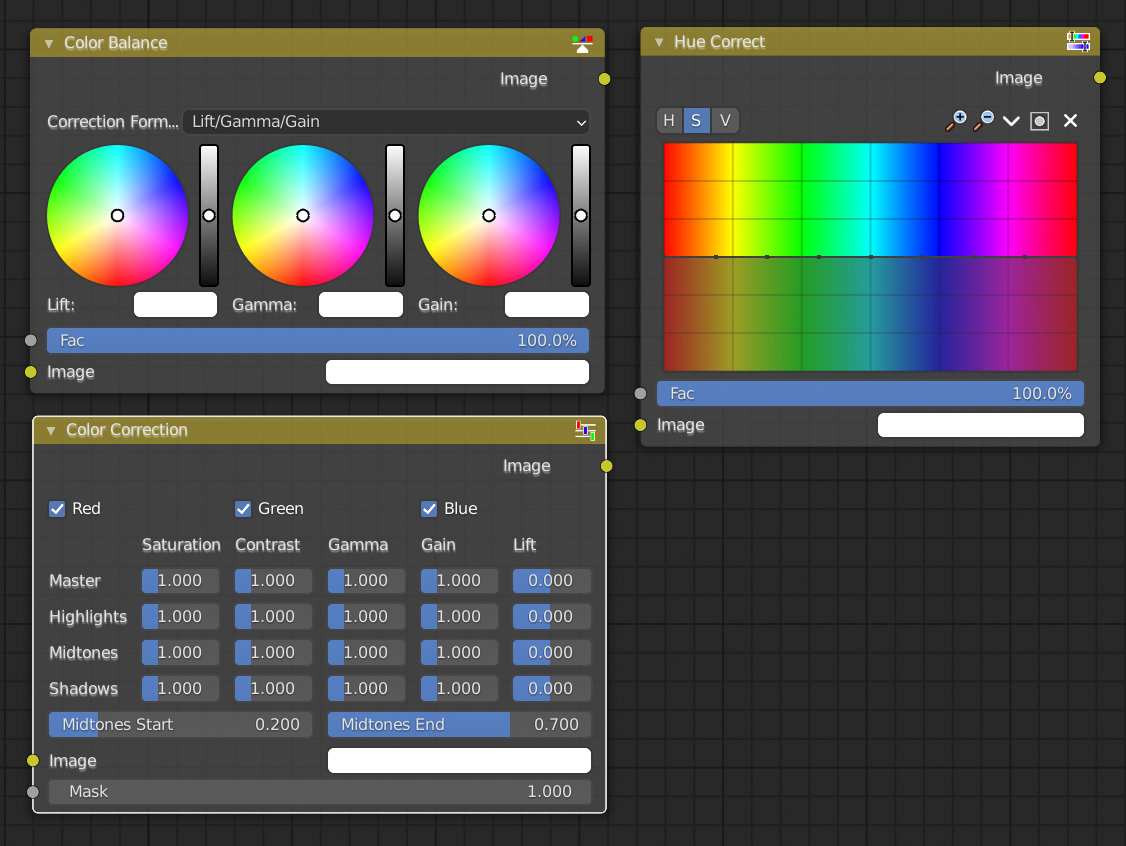1126x846 pixels.
Task: Click the Color Correction node type icon
Action: 585,430
